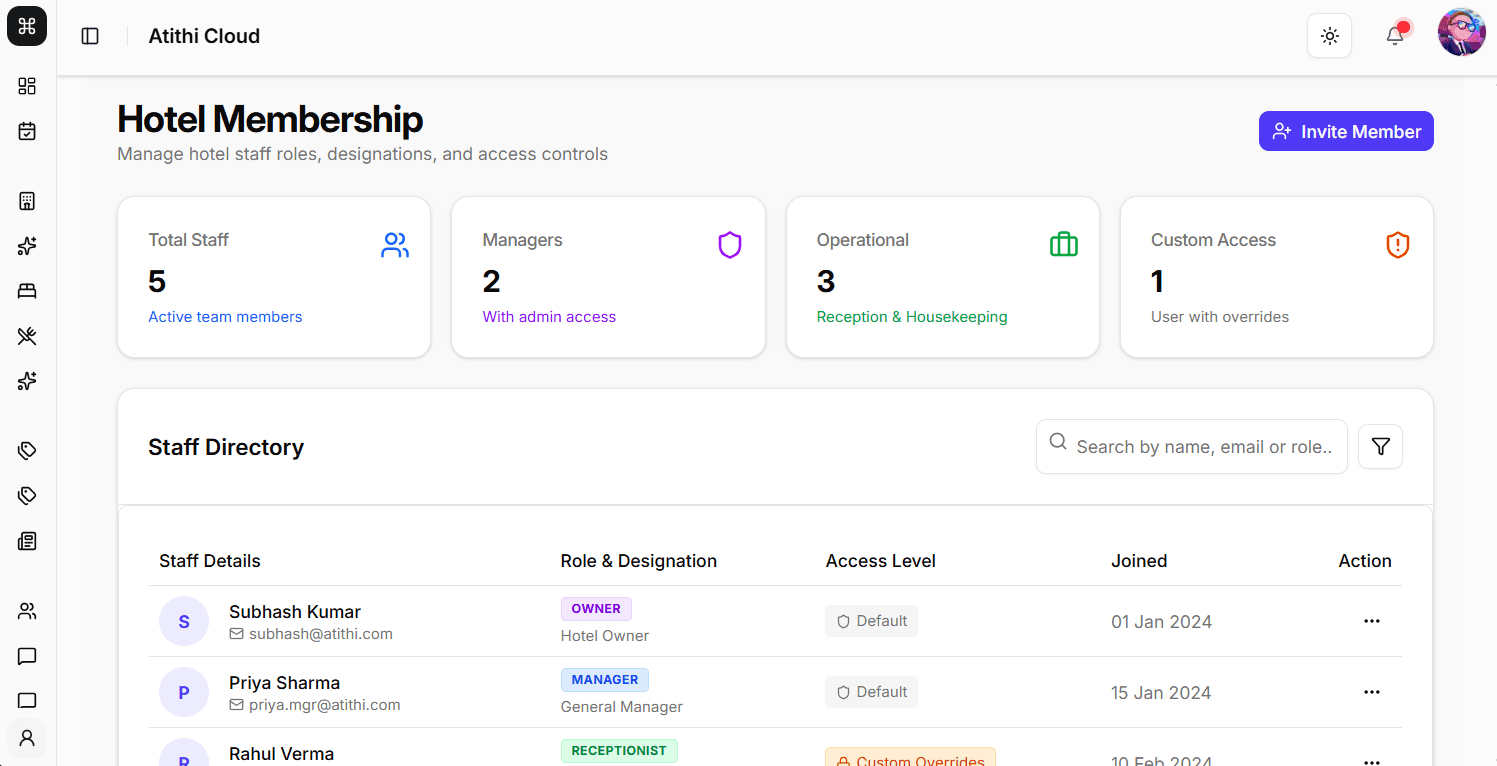Toggle the light/dark theme with the sun icon
The width and height of the screenshot is (1497, 766).
click(1329, 35)
